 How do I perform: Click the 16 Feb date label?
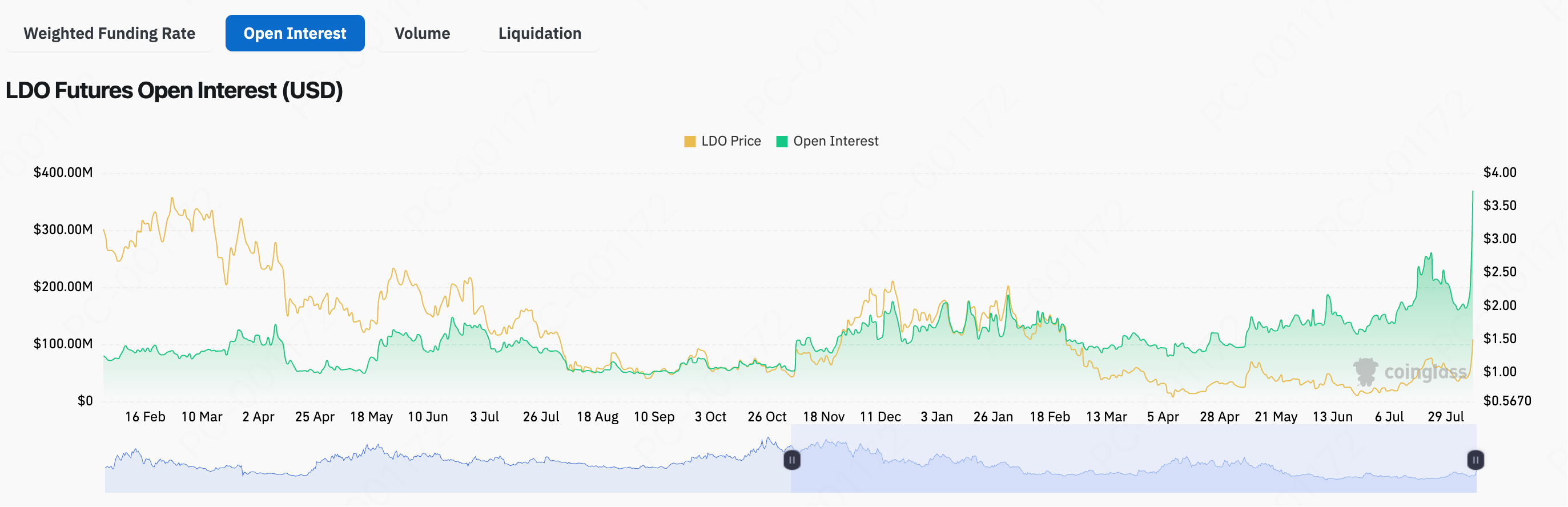tap(145, 417)
